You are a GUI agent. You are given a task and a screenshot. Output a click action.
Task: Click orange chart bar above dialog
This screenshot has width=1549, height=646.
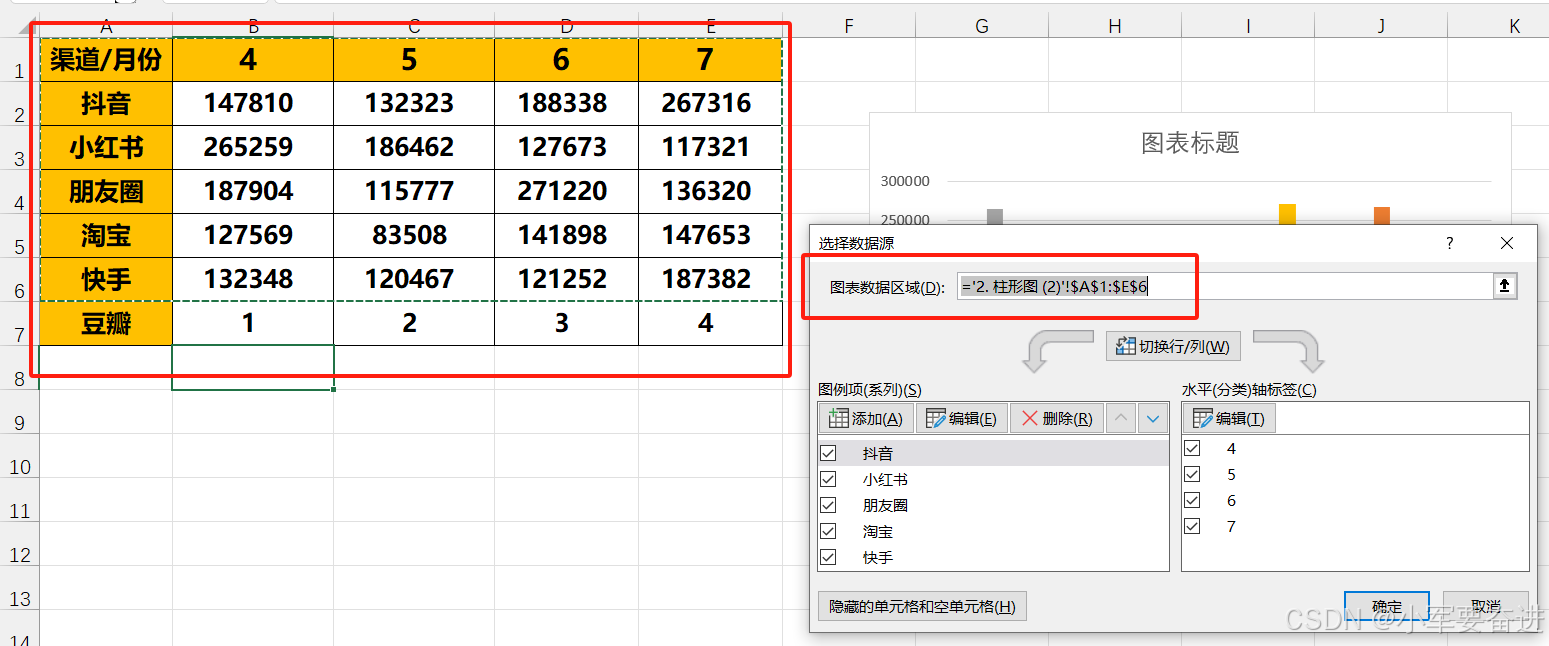1382,215
